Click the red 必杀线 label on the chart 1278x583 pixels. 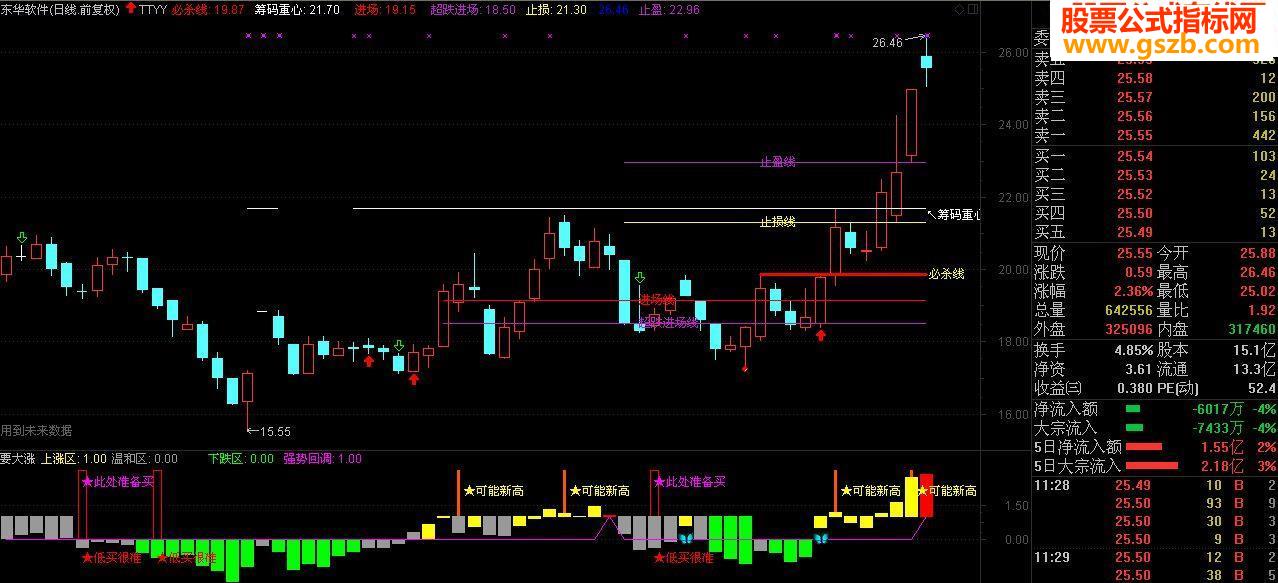pos(946,274)
